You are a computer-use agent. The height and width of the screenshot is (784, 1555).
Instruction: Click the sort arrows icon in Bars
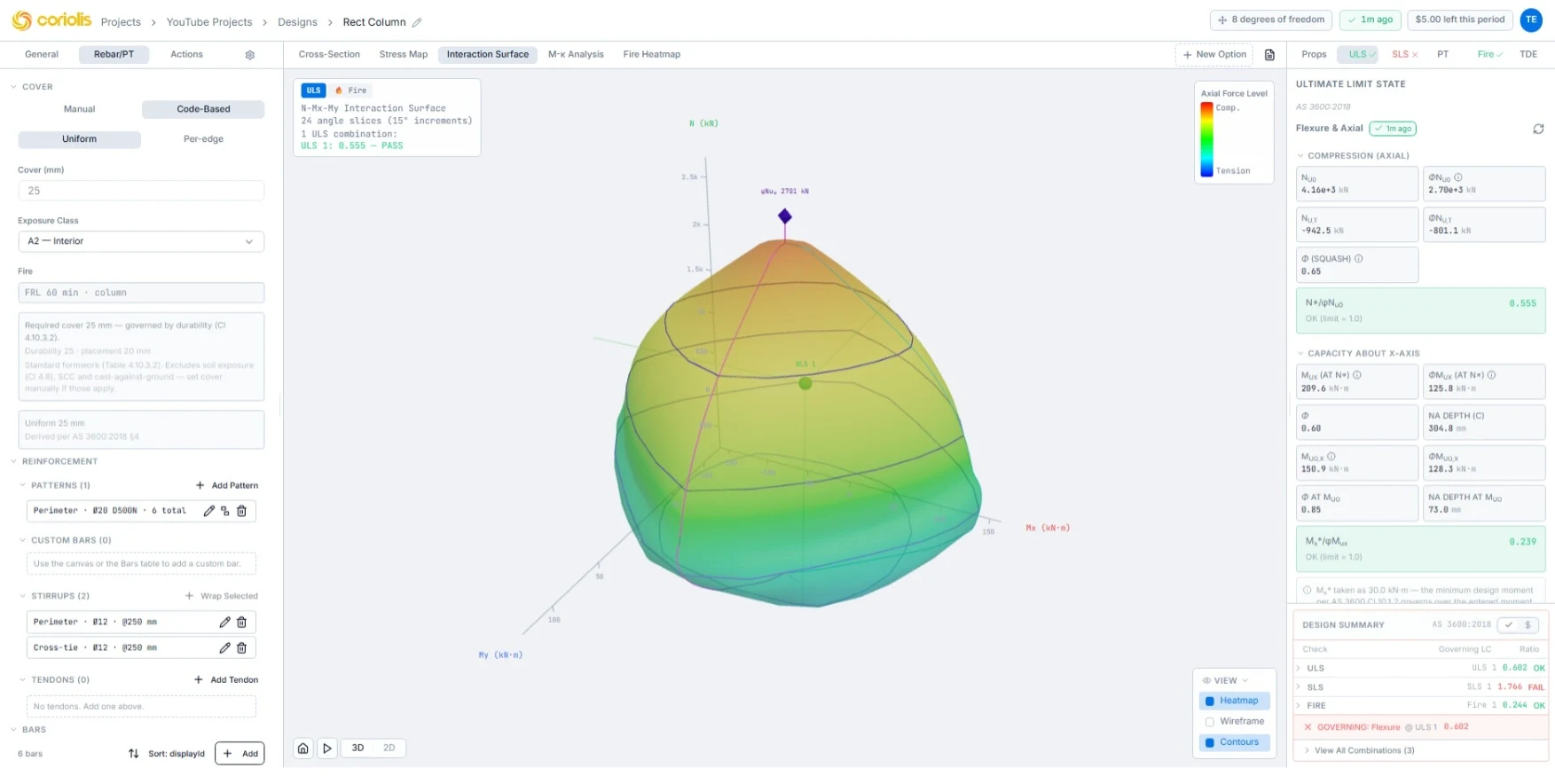pos(134,754)
